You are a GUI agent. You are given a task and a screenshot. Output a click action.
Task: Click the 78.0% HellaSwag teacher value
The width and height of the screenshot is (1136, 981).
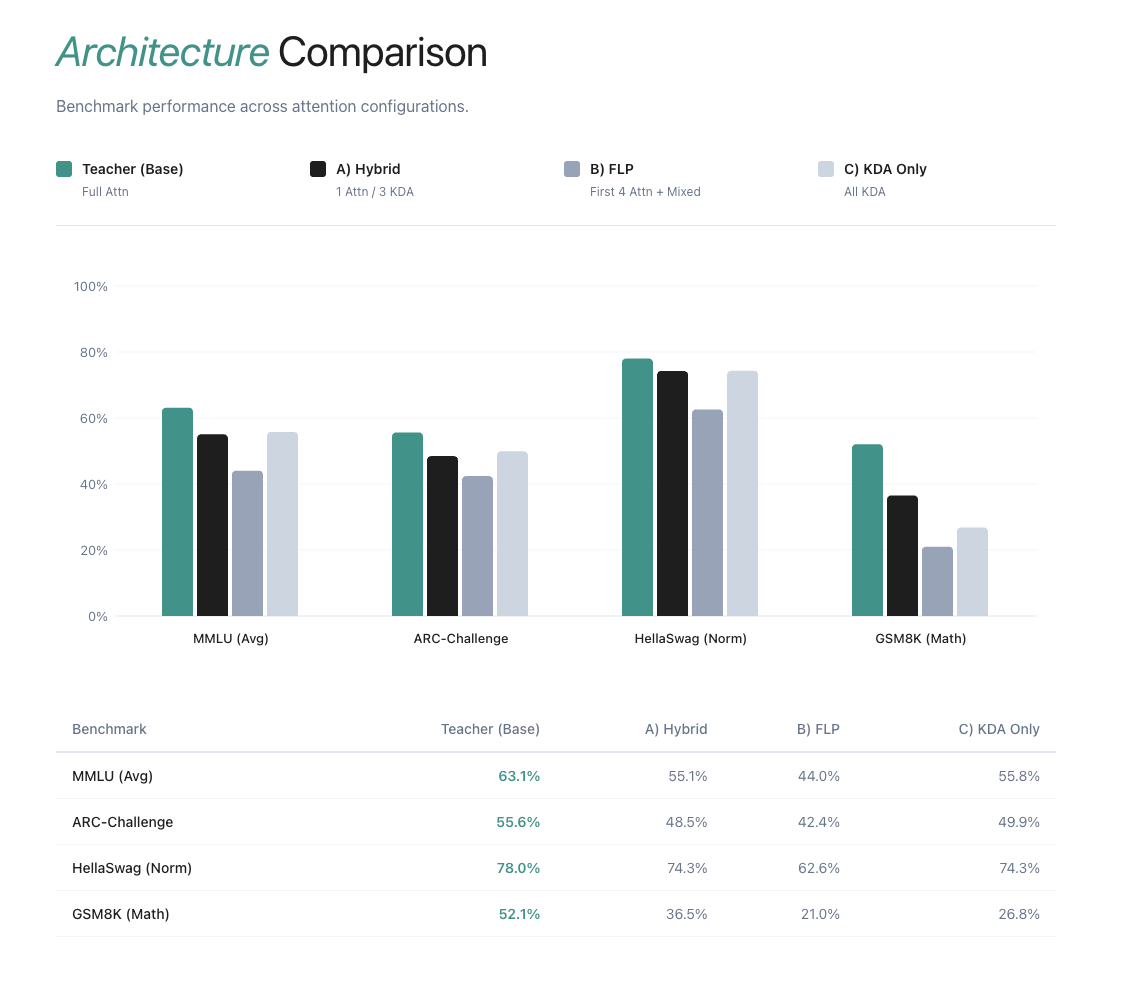coord(518,868)
